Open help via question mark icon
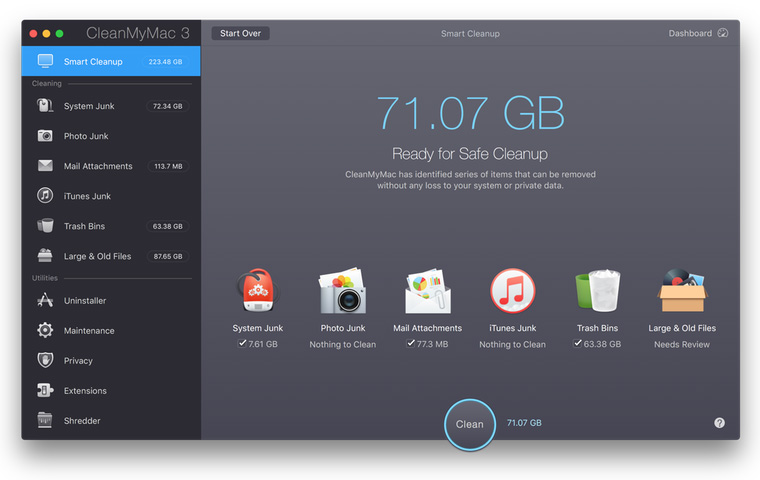Image resolution: width=760 pixels, height=480 pixels. coord(719,423)
